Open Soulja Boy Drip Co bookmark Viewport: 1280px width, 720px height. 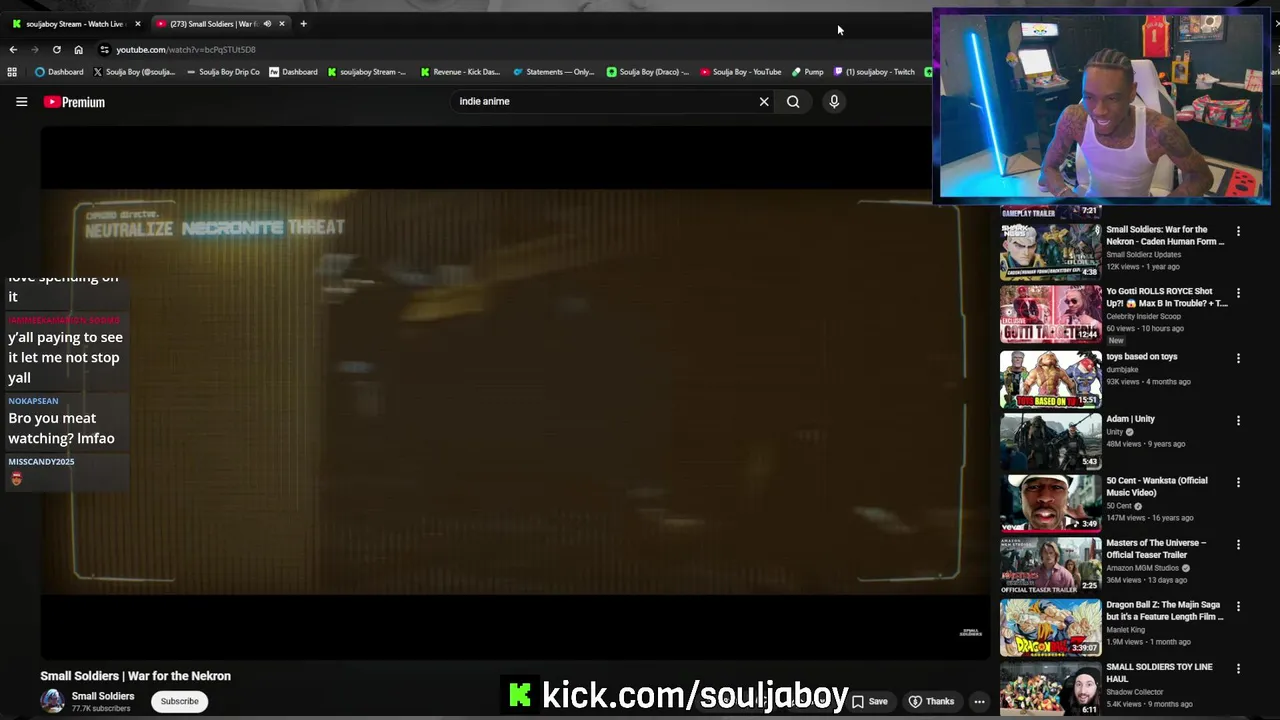tap(223, 72)
